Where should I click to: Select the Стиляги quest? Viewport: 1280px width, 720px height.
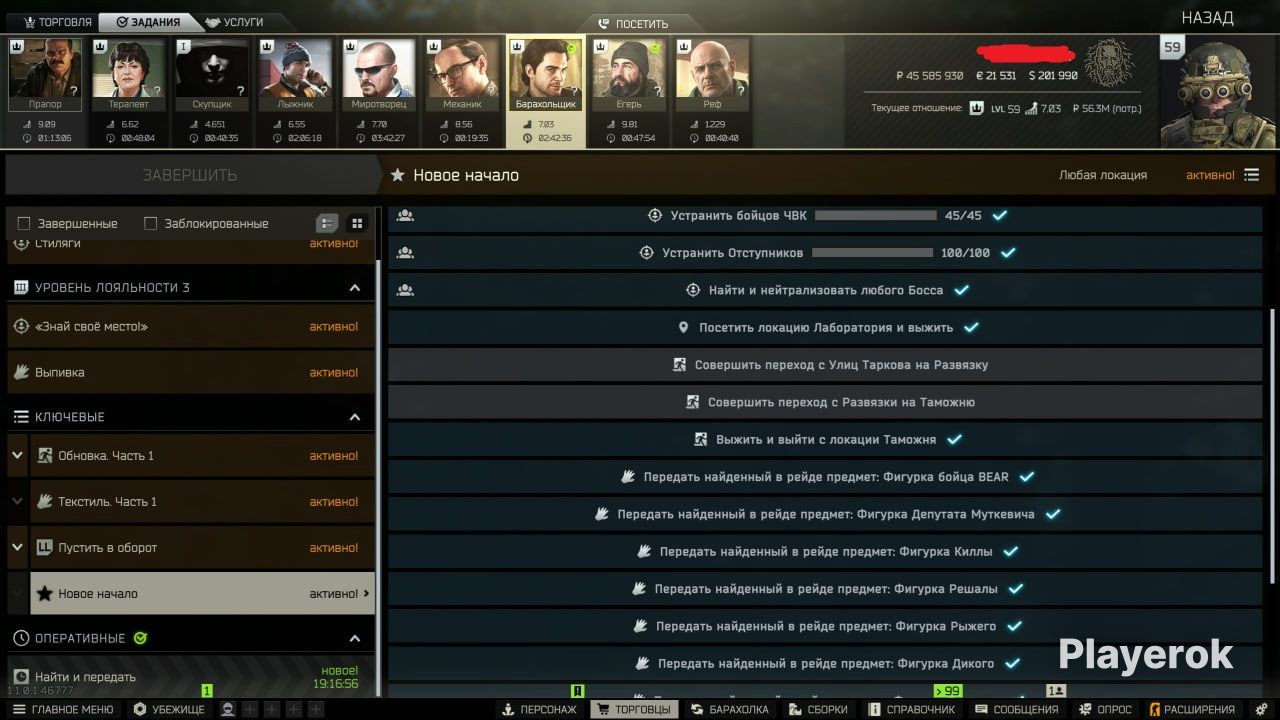[191, 247]
